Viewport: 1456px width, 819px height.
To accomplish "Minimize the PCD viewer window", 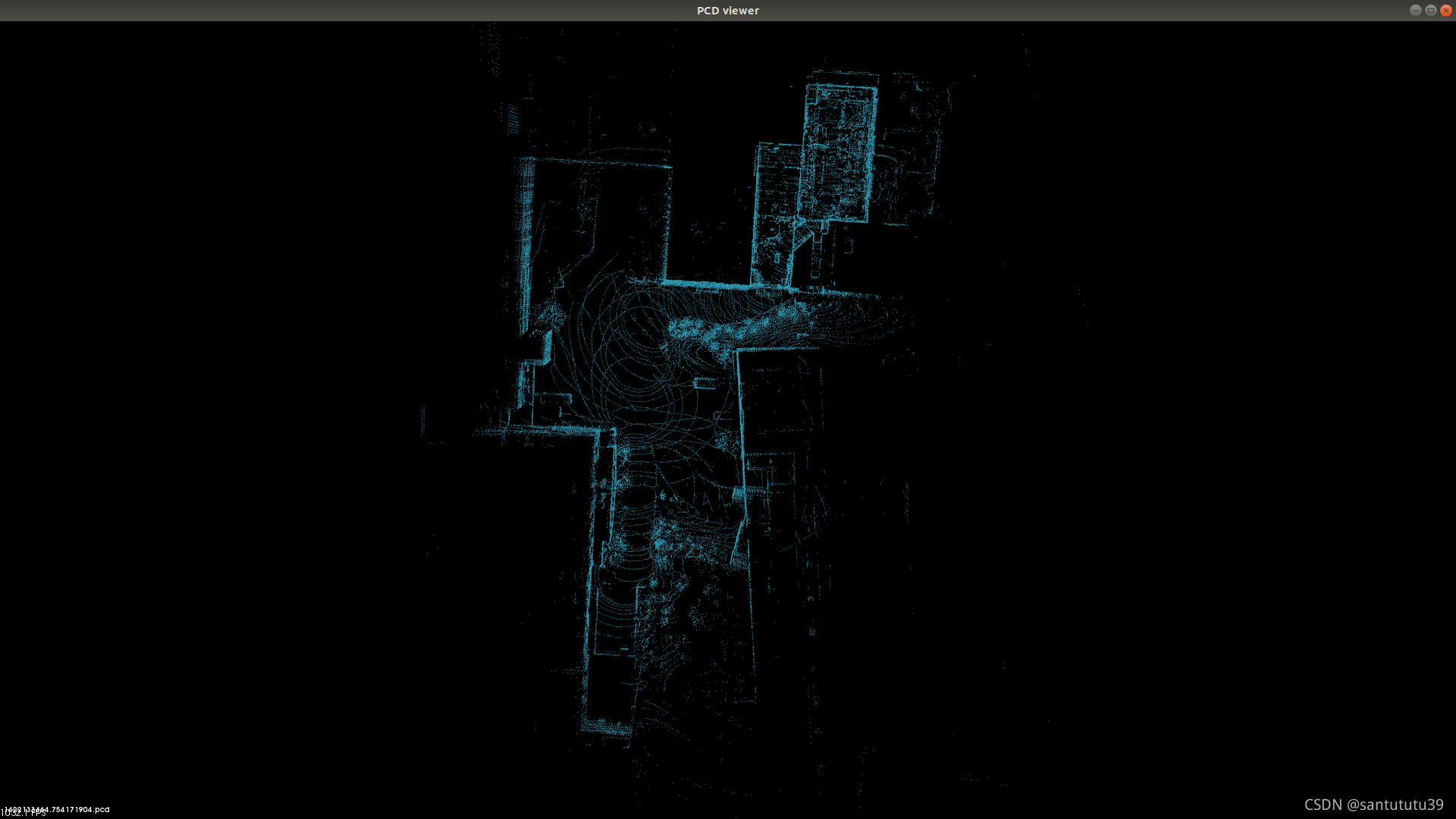I will [1415, 10].
